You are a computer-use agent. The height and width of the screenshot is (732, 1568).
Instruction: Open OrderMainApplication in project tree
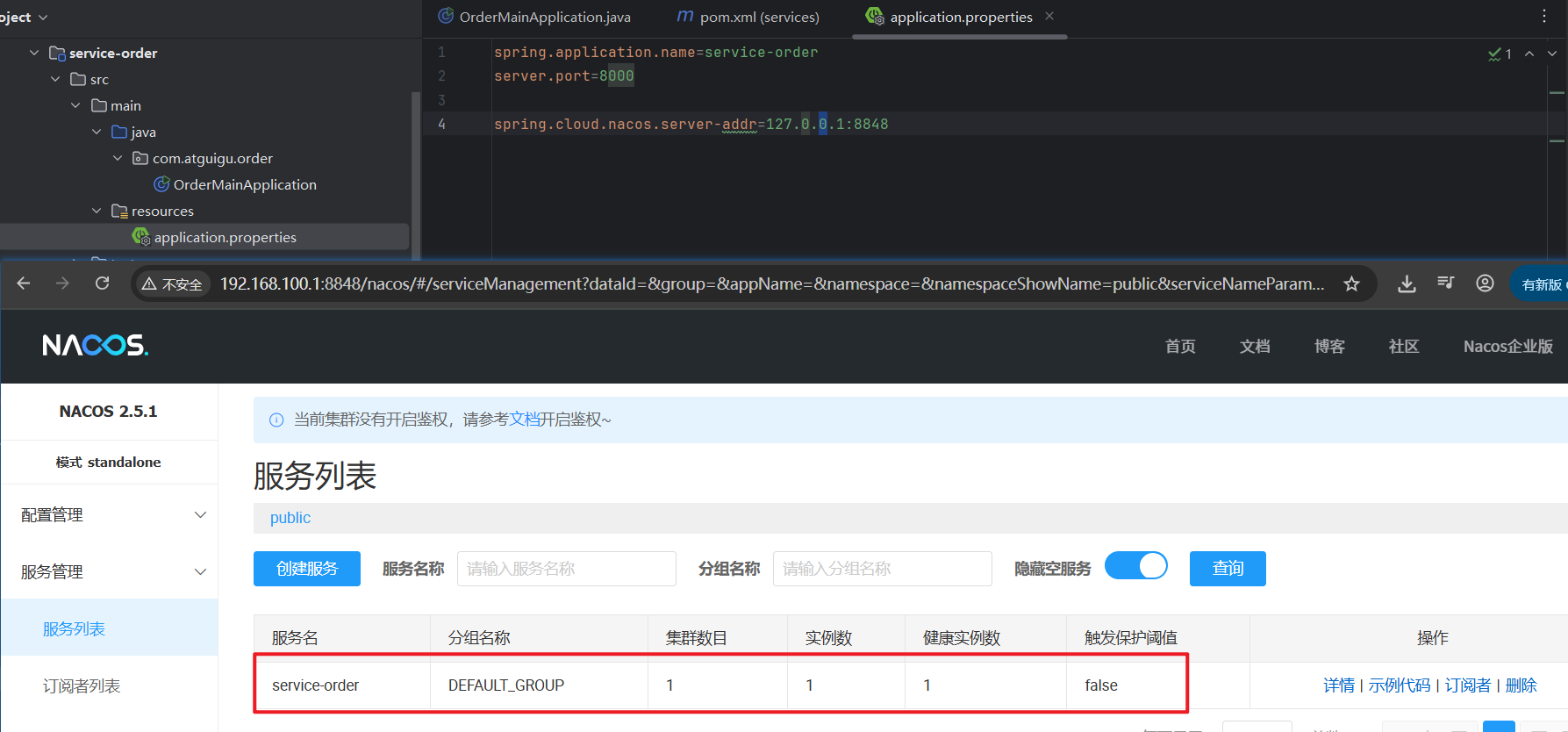tap(235, 184)
